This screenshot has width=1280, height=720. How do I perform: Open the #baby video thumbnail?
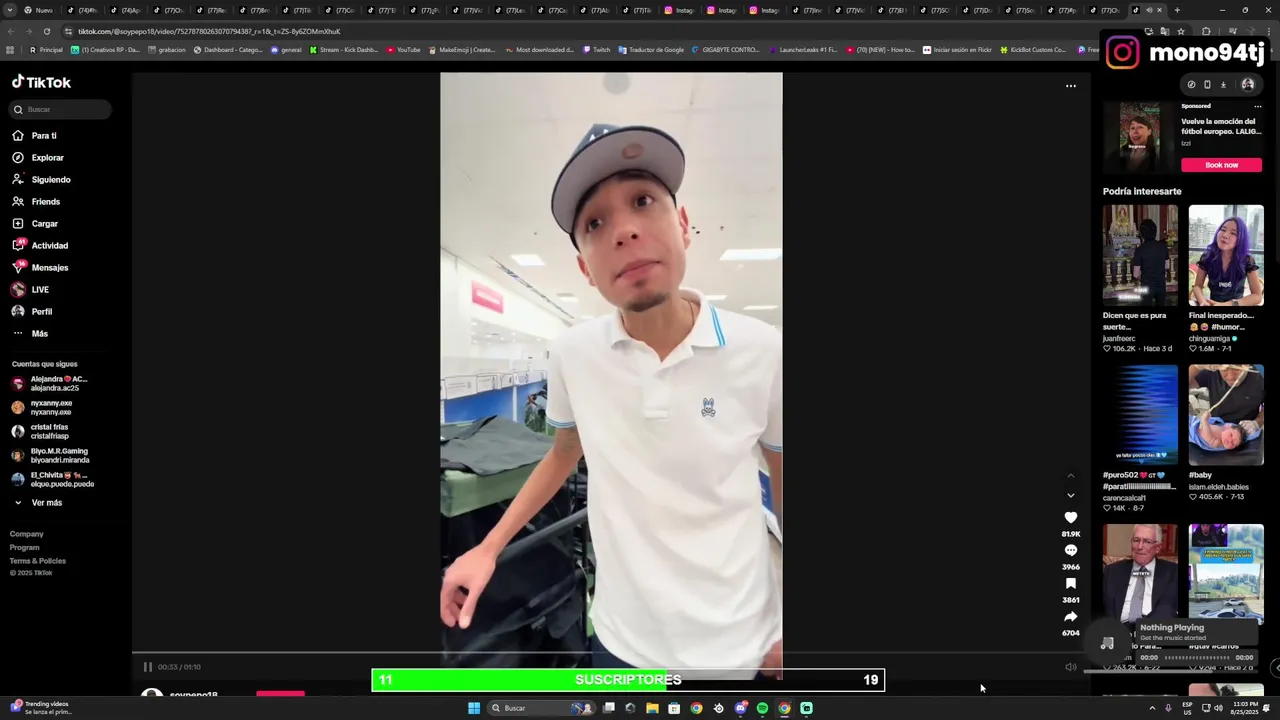pos(1226,415)
